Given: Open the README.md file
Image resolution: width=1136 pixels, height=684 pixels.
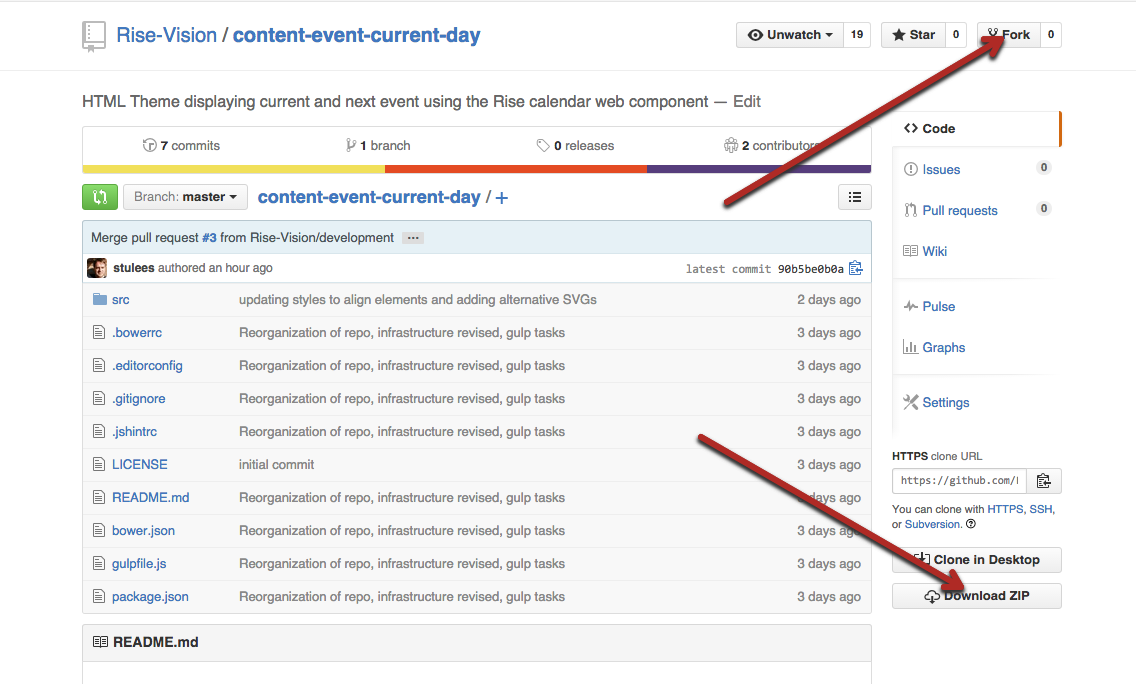Looking at the screenshot, I should coord(151,498).
